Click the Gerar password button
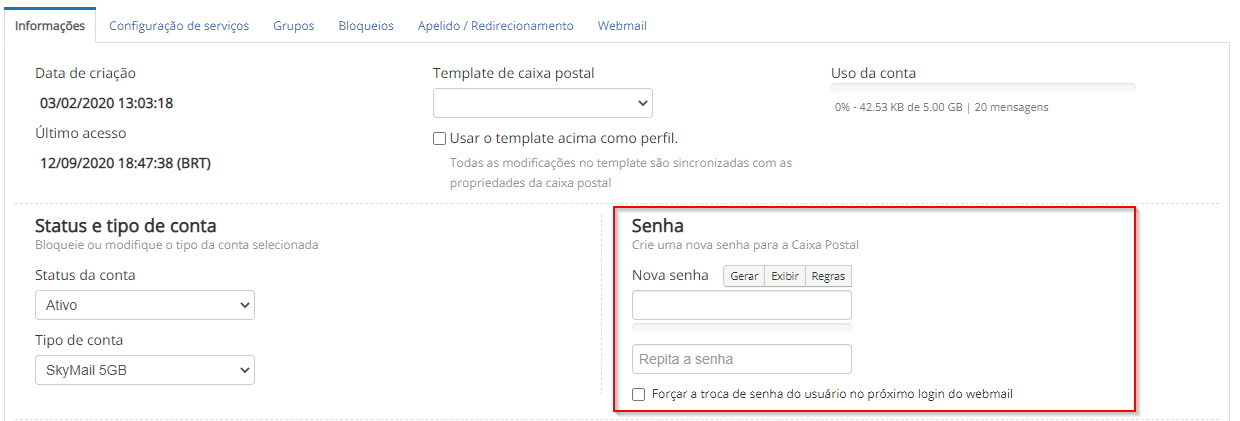 point(744,276)
